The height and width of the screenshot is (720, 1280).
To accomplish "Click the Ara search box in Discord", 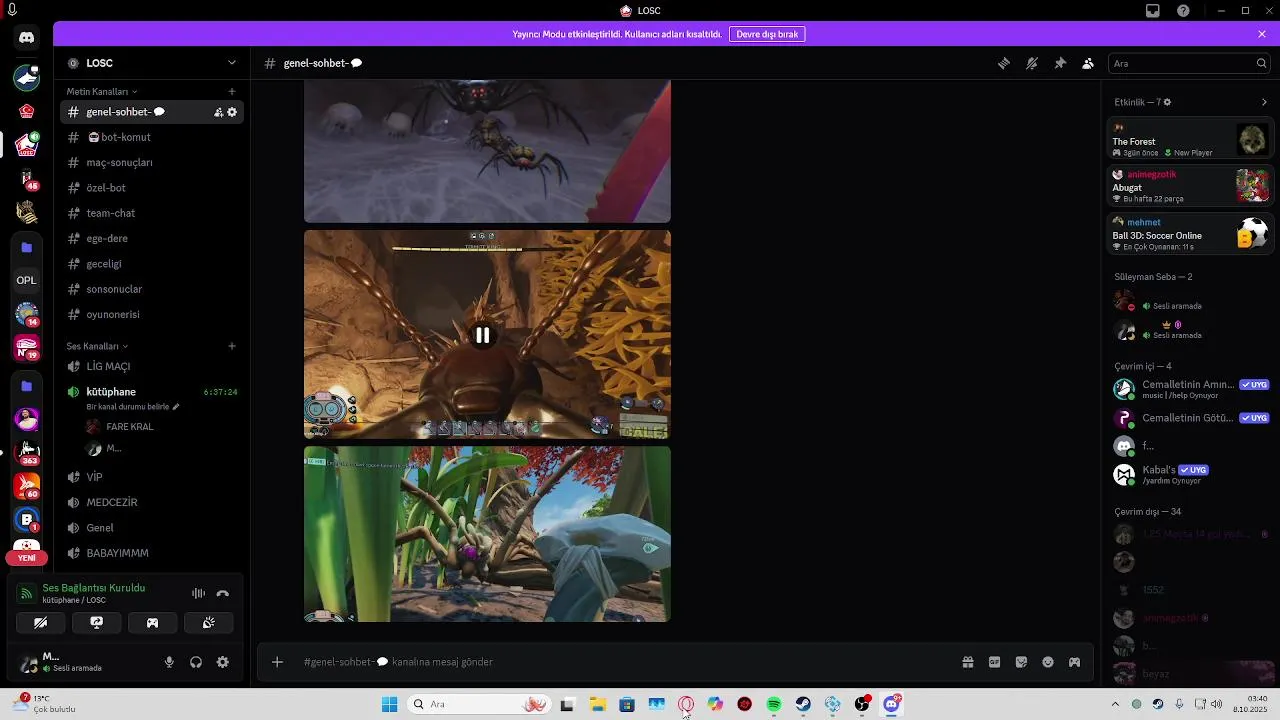I will 1188,63.
